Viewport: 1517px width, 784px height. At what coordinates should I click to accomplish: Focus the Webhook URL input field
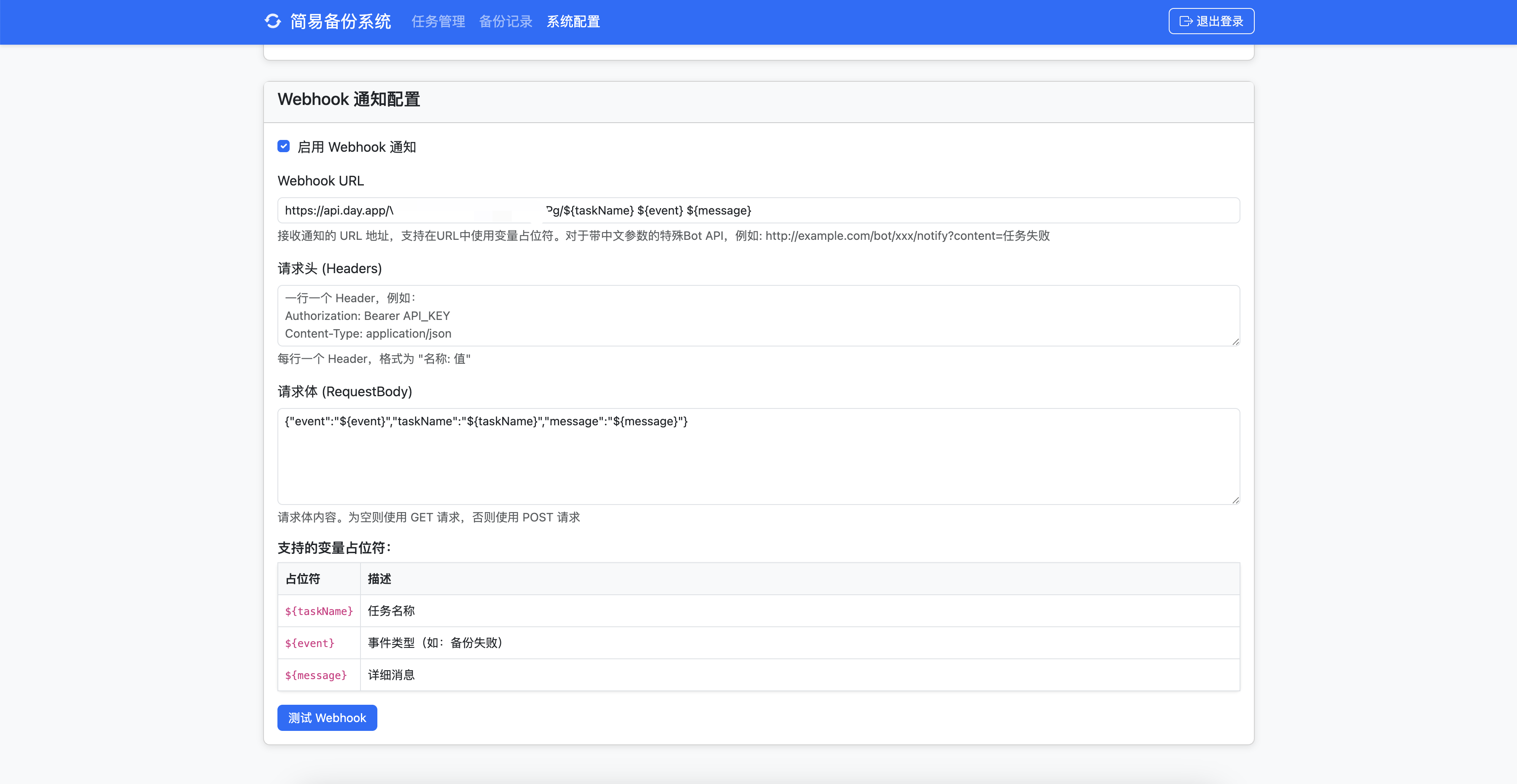point(942,211)
